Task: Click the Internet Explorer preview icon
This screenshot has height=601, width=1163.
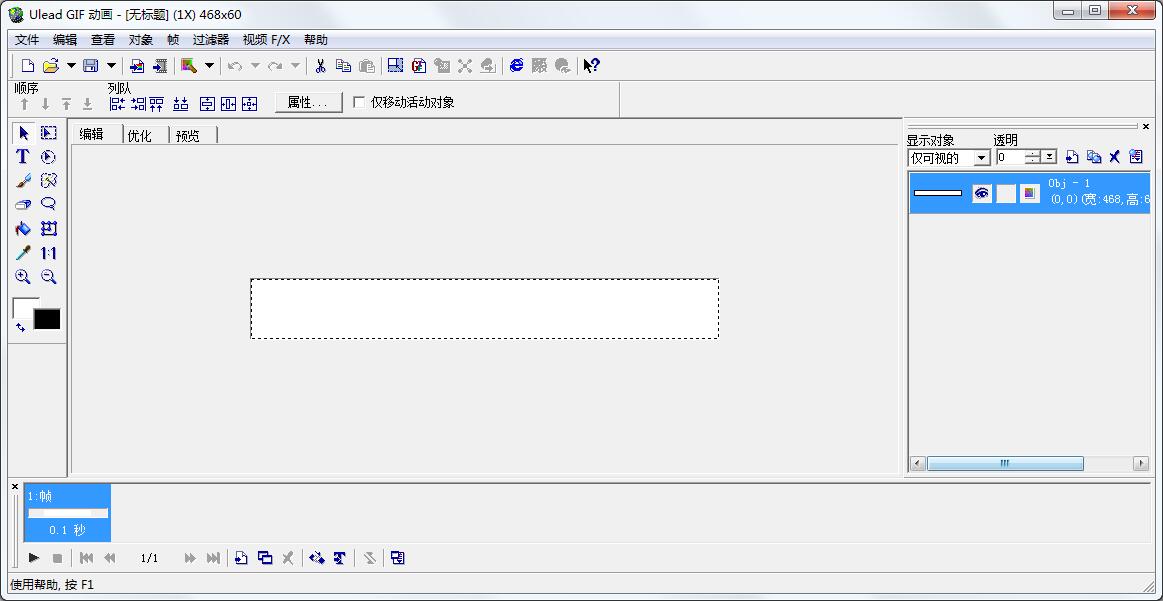Action: (516, 66)
